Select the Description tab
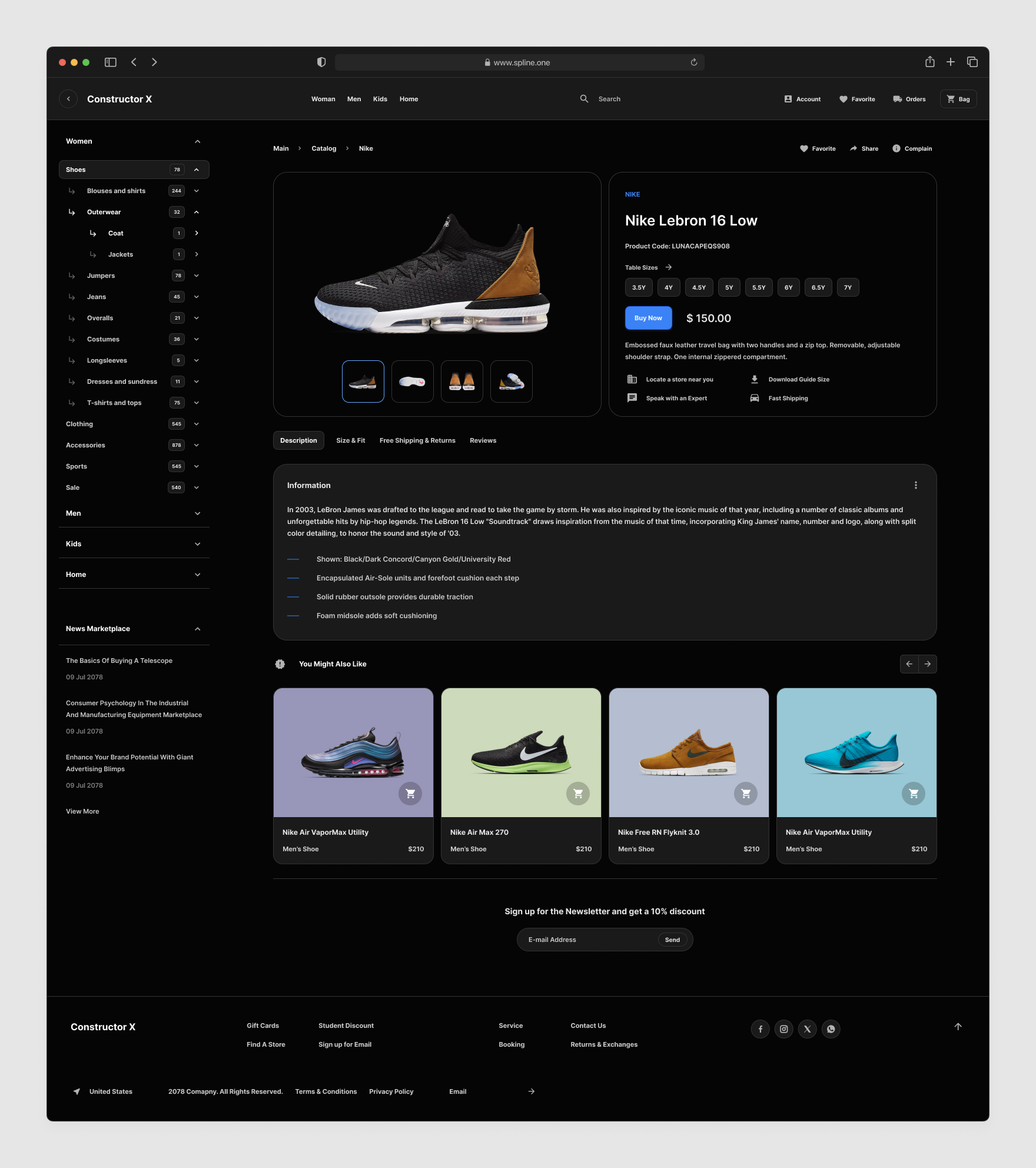 coord(298,440)
